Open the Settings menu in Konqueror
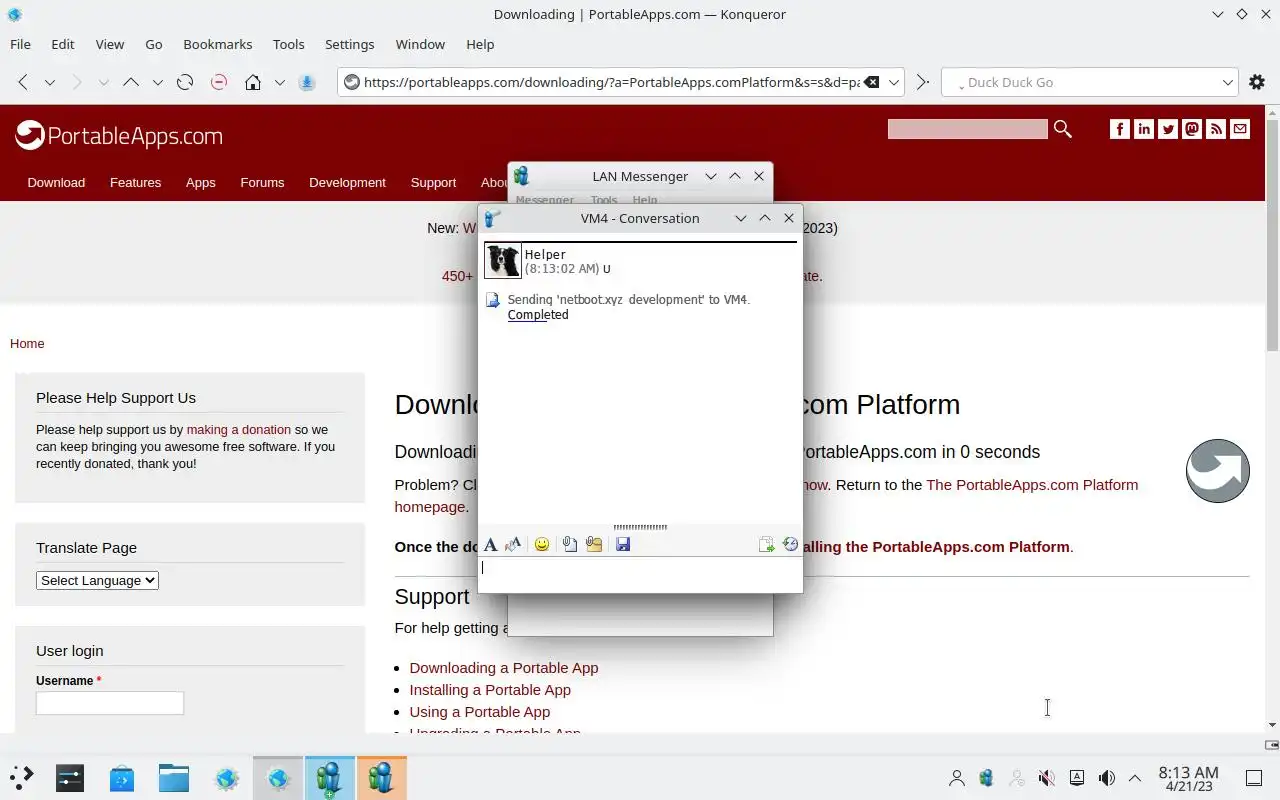Screen dimensions: 1280x800 (x=350, y=44)
